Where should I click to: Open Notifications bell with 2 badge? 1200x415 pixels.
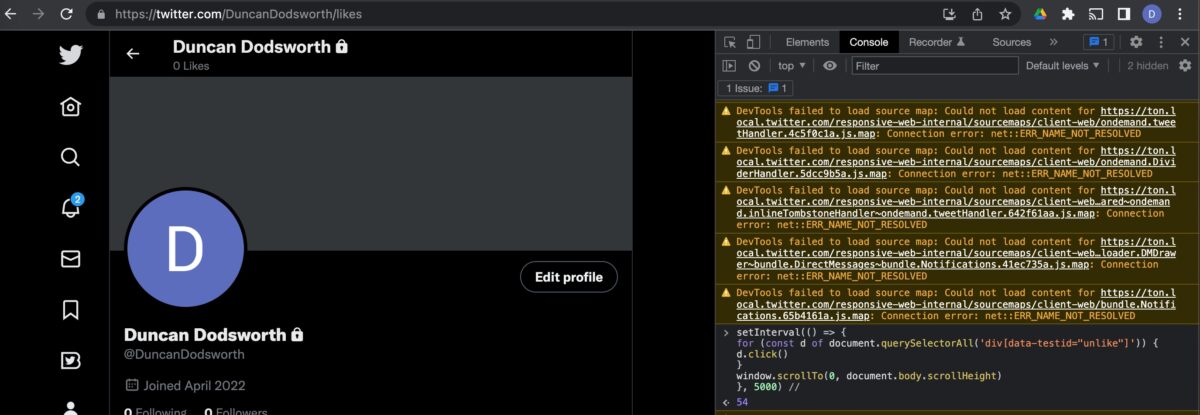(x=70, y=207)
